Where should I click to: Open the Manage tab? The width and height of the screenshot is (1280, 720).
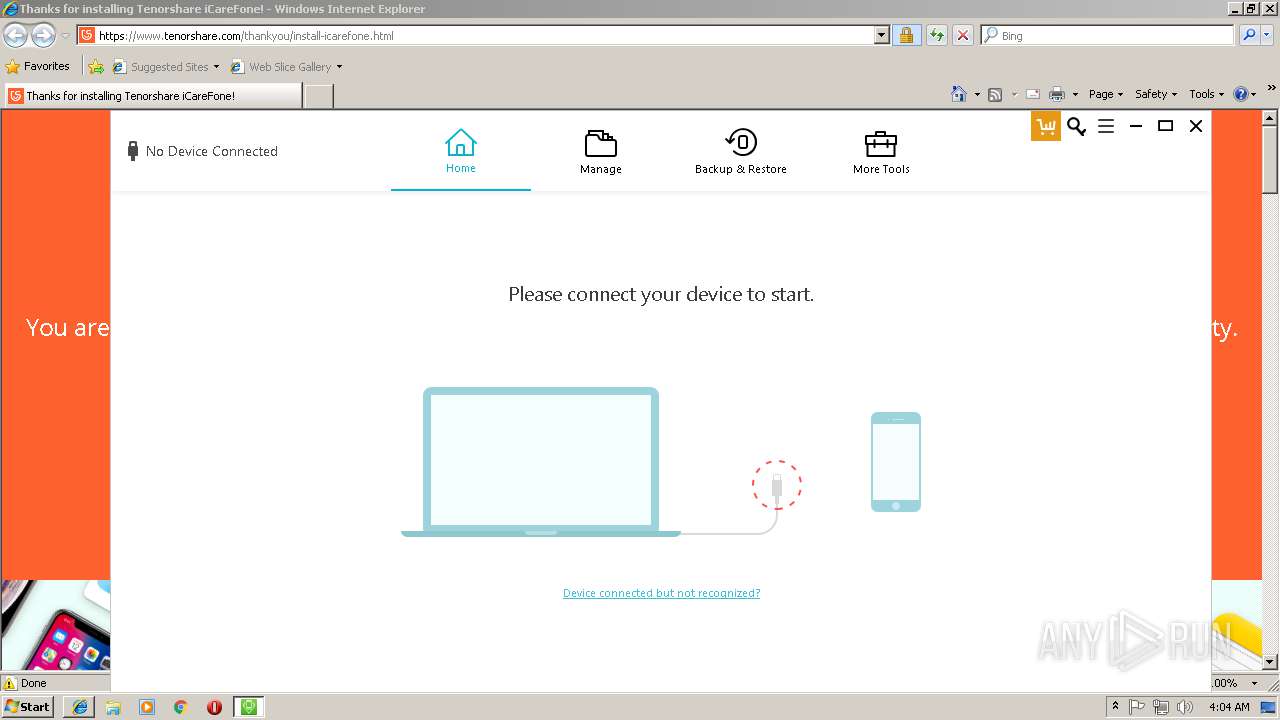600,151
